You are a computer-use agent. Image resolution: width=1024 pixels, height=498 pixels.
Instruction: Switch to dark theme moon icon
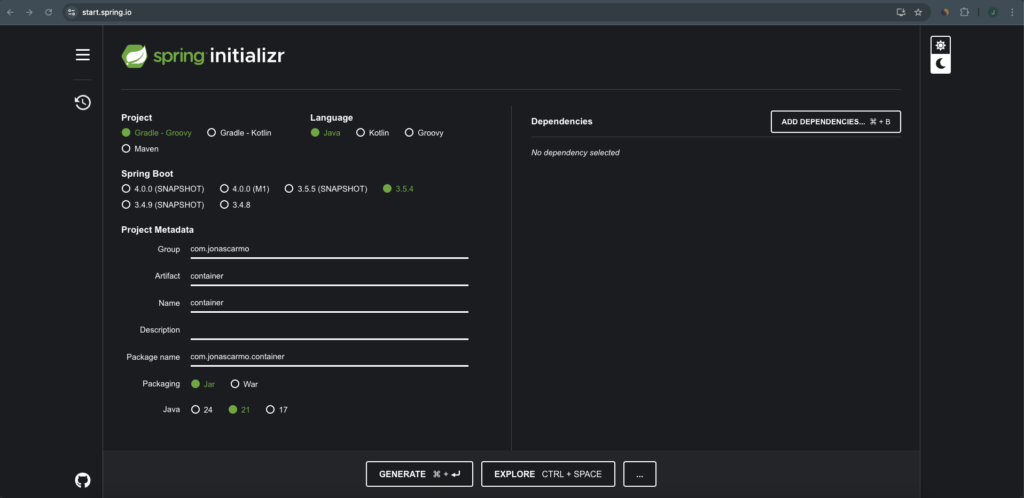[x=940, y=63]
